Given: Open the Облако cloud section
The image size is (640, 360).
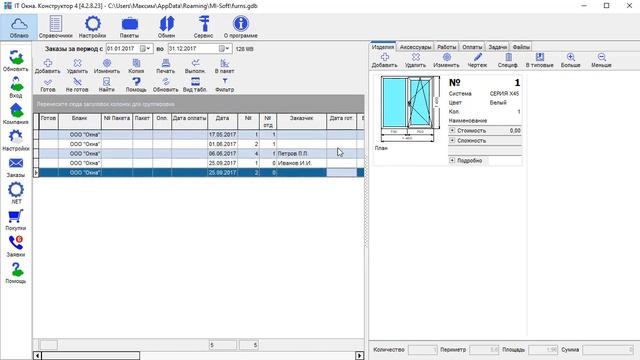Looking at the screenshot, I should coord(19,27).
